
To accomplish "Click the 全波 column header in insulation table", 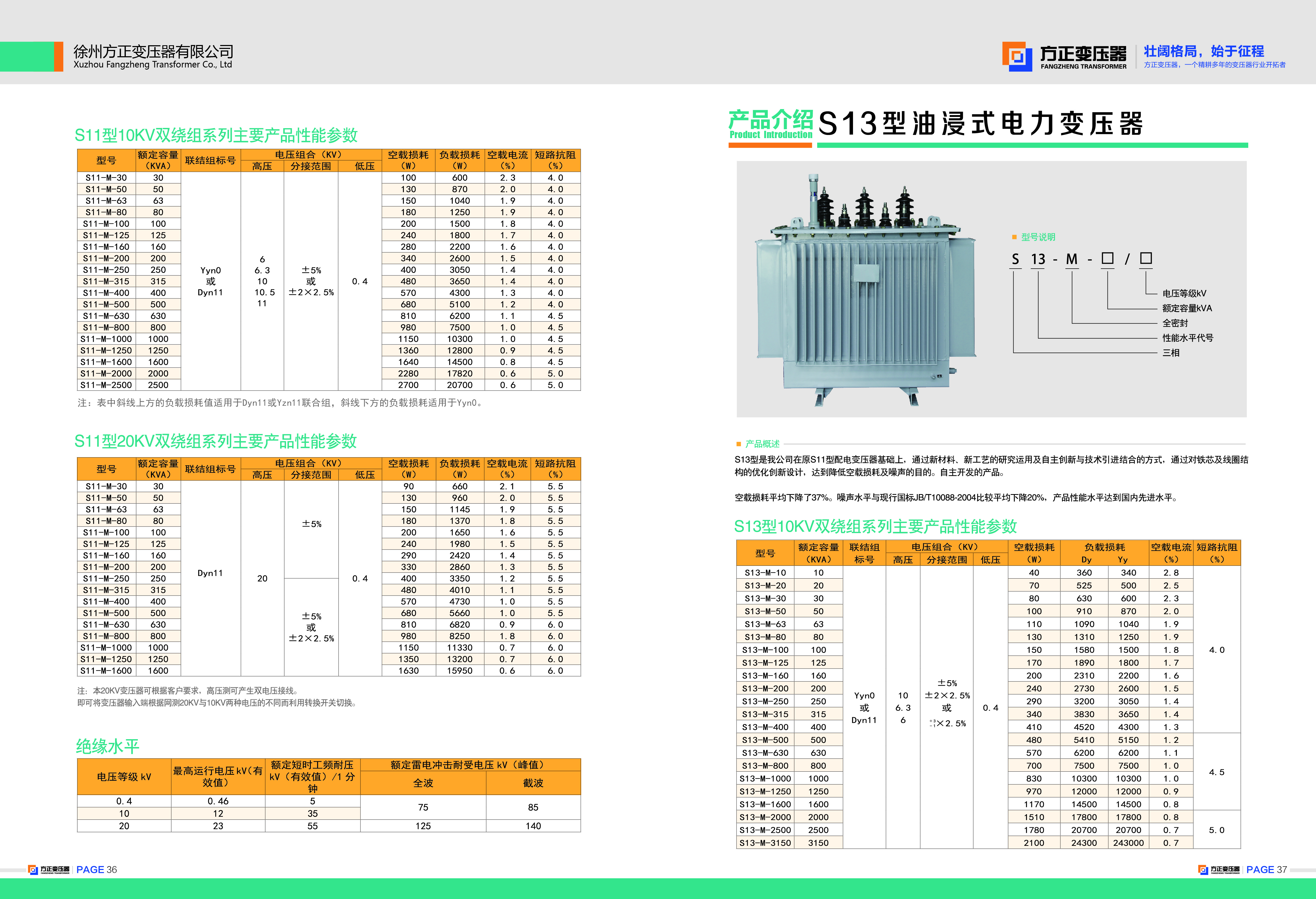I will [x=423, y=783].
